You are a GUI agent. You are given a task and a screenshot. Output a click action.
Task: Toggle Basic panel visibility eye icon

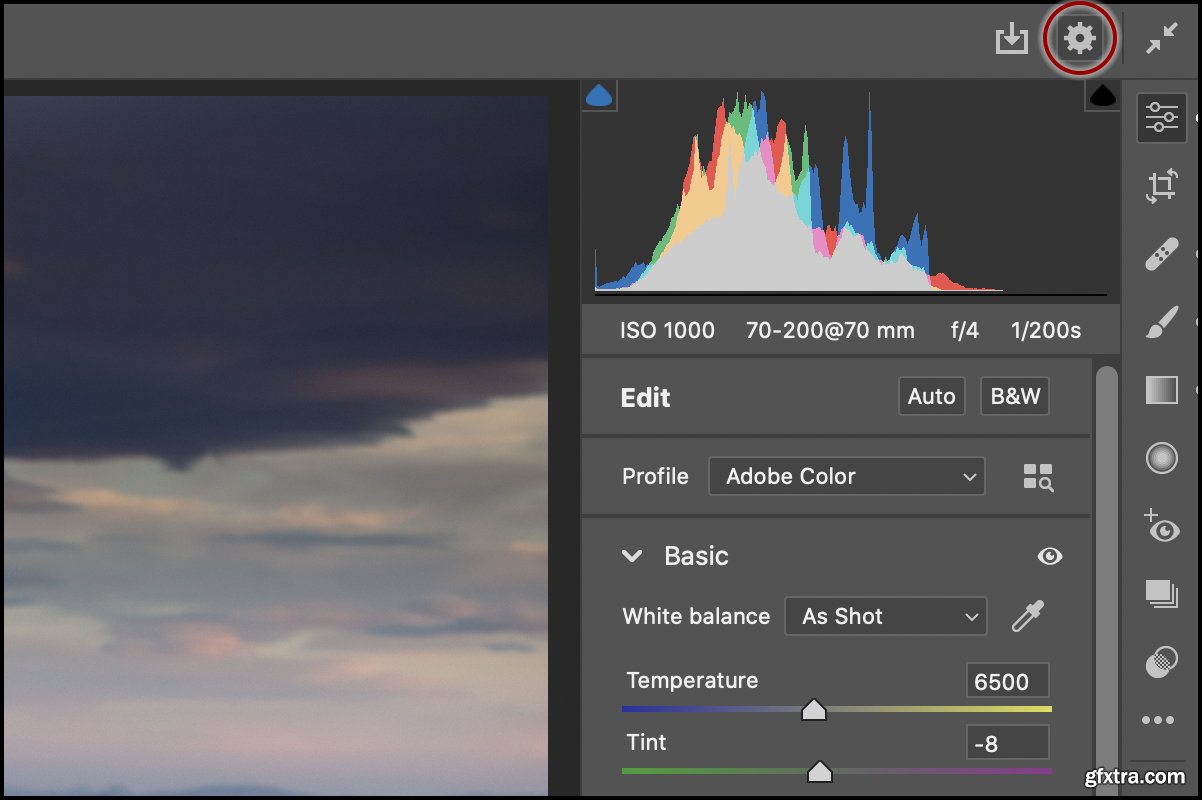[1049, 557]
